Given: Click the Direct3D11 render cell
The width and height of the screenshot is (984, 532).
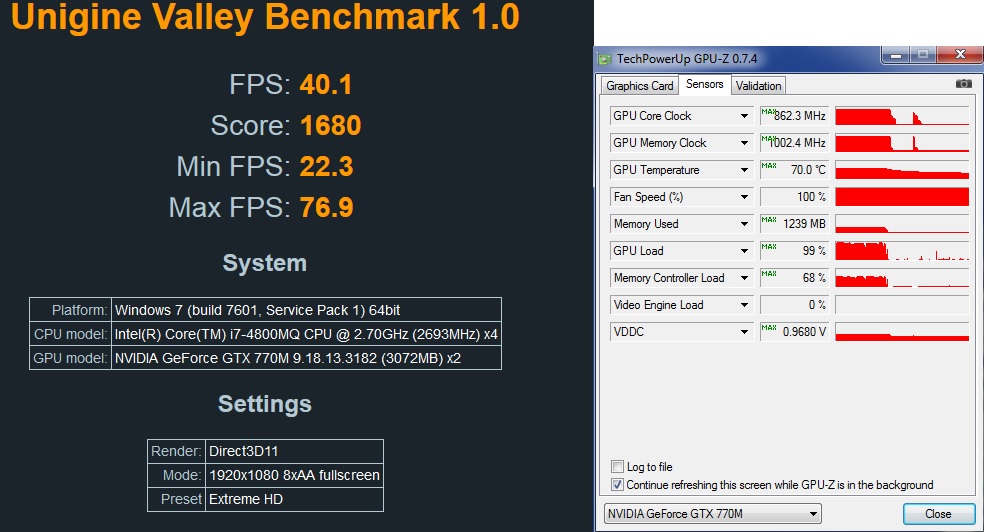Looking at the screenshot, I should pyautogui.click(x=294, y=451).
